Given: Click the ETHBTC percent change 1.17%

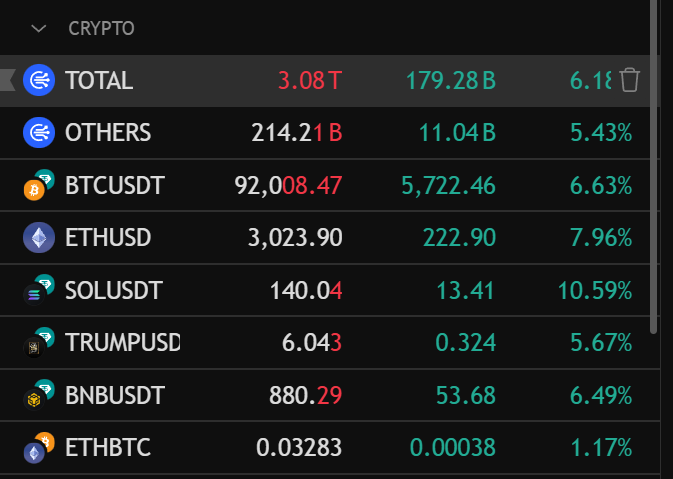Looking at the screenshot, I should coord(600,448).
